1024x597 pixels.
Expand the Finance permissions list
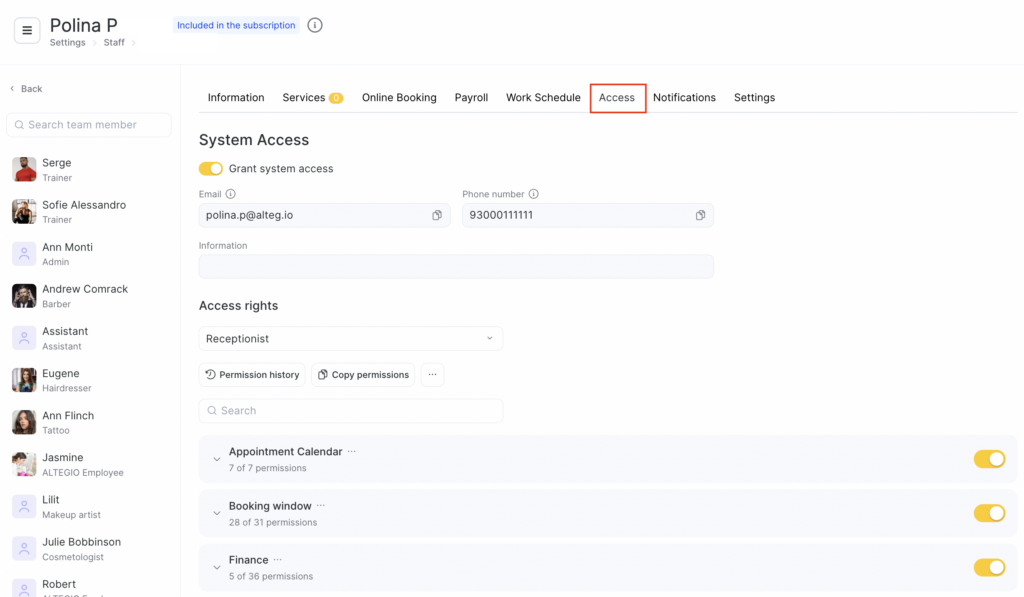[217, 568]
